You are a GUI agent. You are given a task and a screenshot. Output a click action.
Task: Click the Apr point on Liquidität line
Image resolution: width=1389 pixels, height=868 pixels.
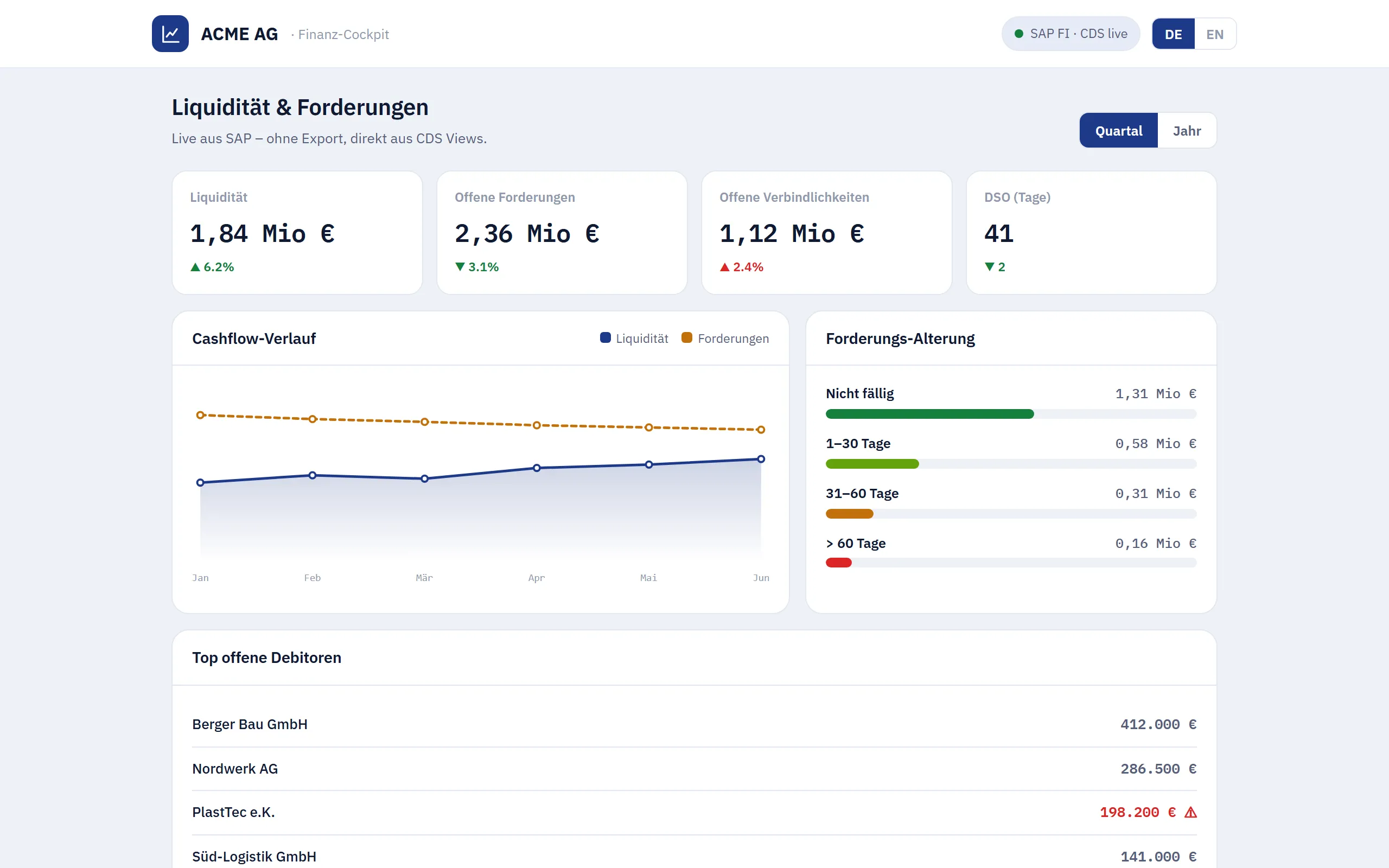coord(537,468)
